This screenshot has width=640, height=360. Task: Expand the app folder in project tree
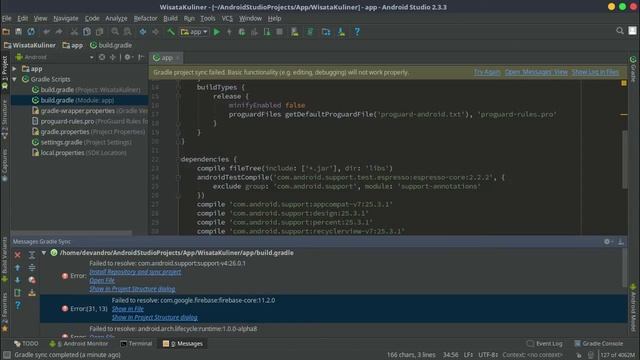[15, 69]
